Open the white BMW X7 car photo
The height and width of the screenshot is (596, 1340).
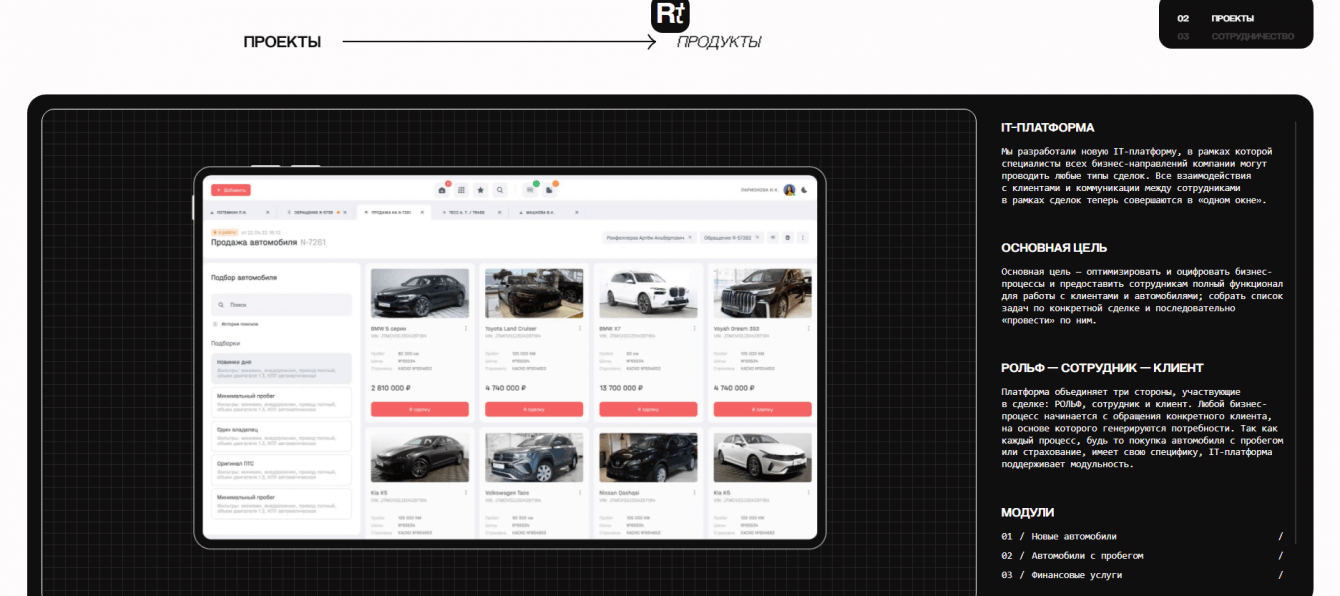pyautogui.click(x=648, y=293)
